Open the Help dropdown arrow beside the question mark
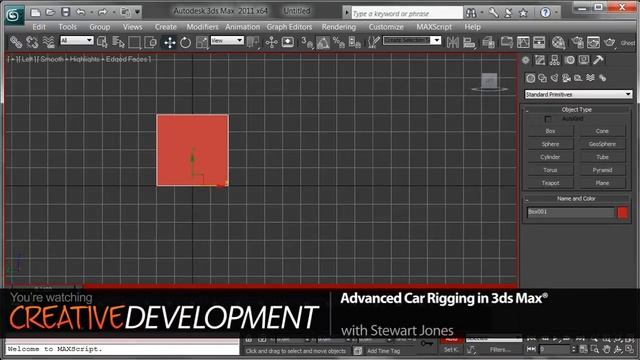Screen dimensions: 640x360 555,13
